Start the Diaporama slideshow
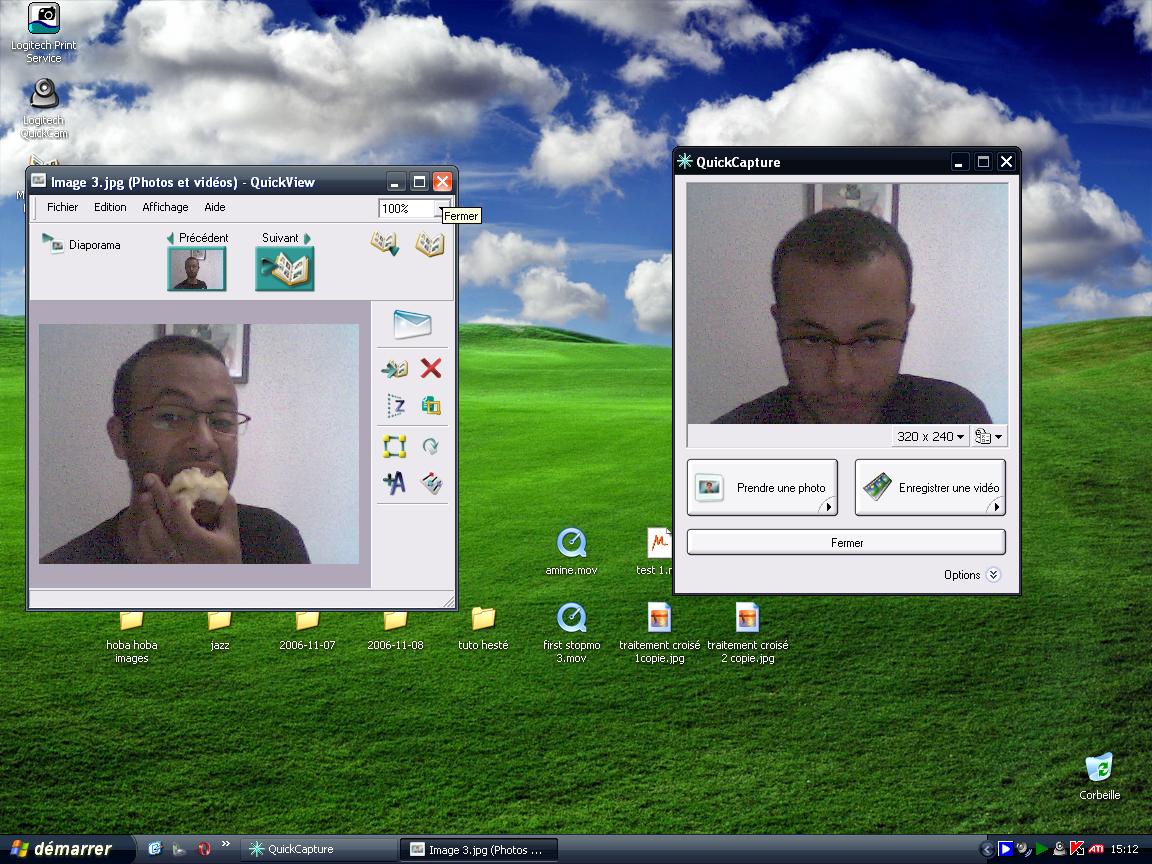Image resolution: width=1152 pixels, height=864 pixels. 81,244
